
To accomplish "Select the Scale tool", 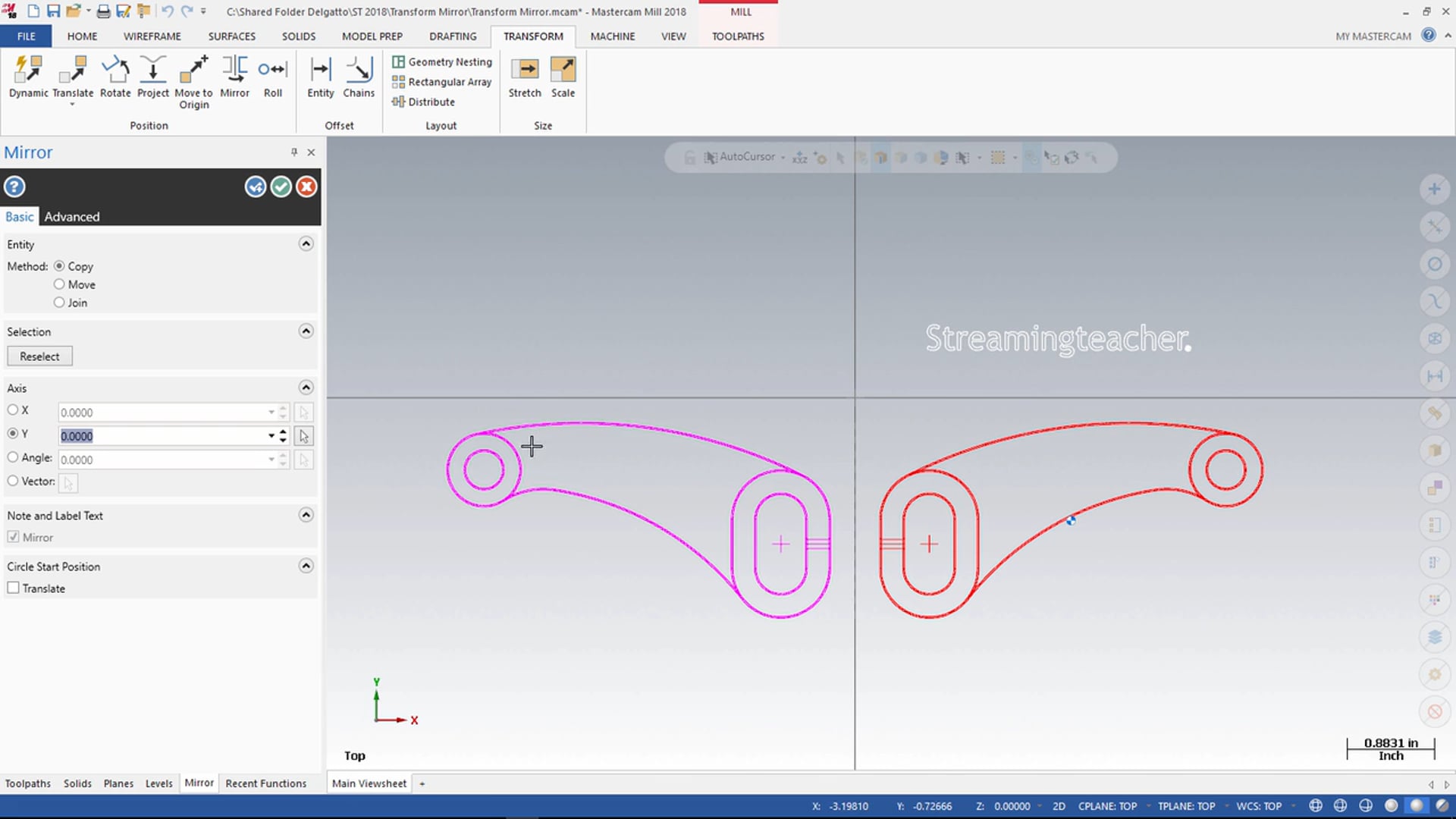I will [563, 77].
